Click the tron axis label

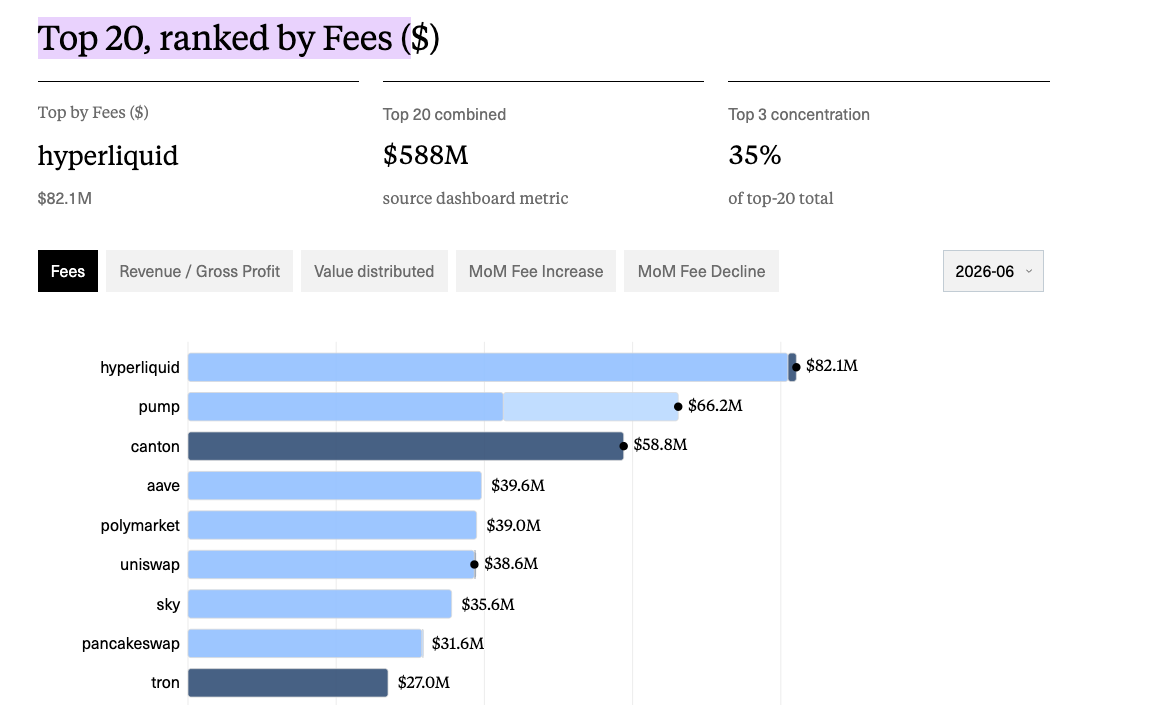pos(165,682)
